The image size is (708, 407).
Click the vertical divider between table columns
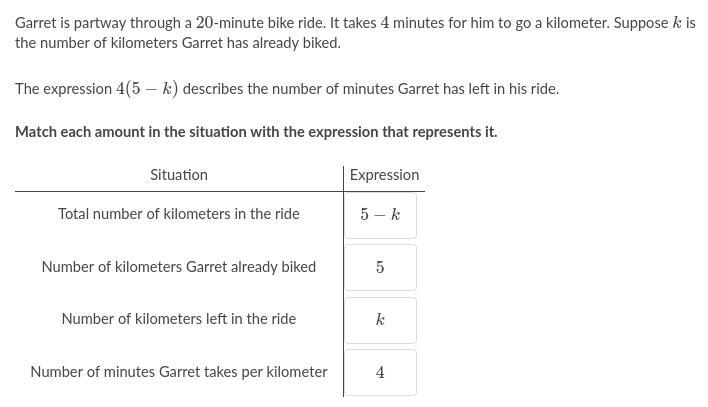click(x=344, y=281)
